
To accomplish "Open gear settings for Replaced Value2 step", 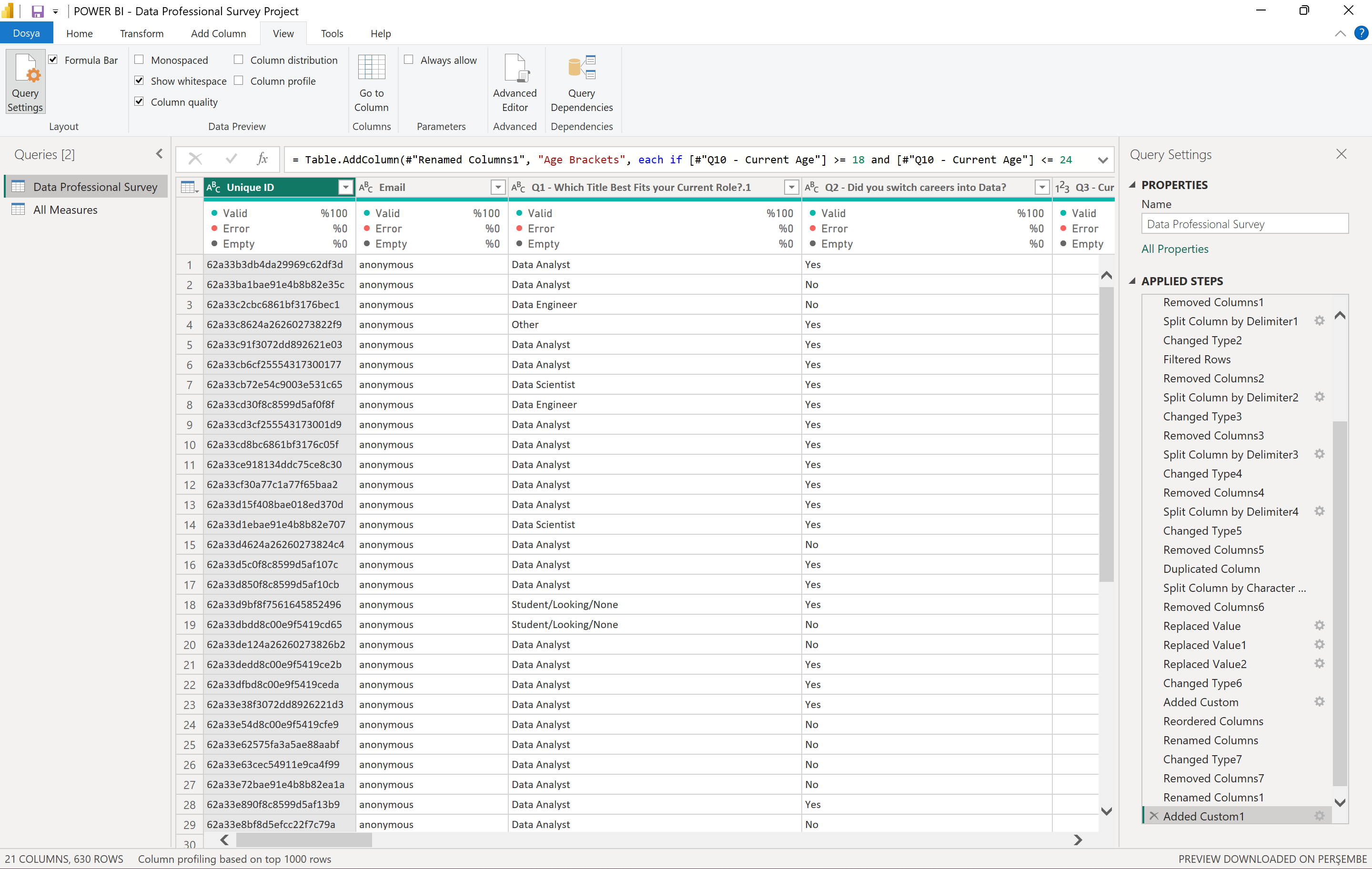I will click(1319, 663).
